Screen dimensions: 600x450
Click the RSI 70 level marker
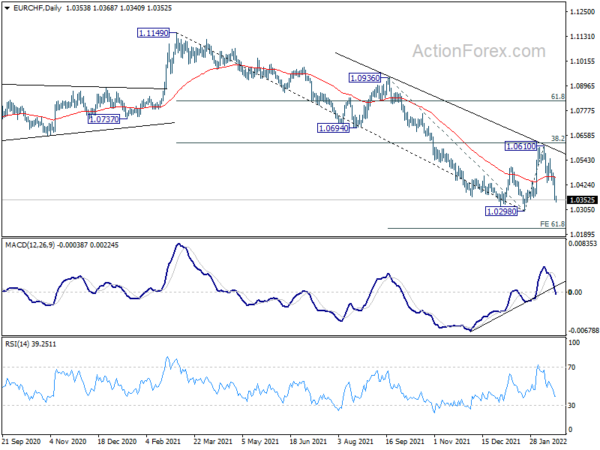click(x=572, y=367)
